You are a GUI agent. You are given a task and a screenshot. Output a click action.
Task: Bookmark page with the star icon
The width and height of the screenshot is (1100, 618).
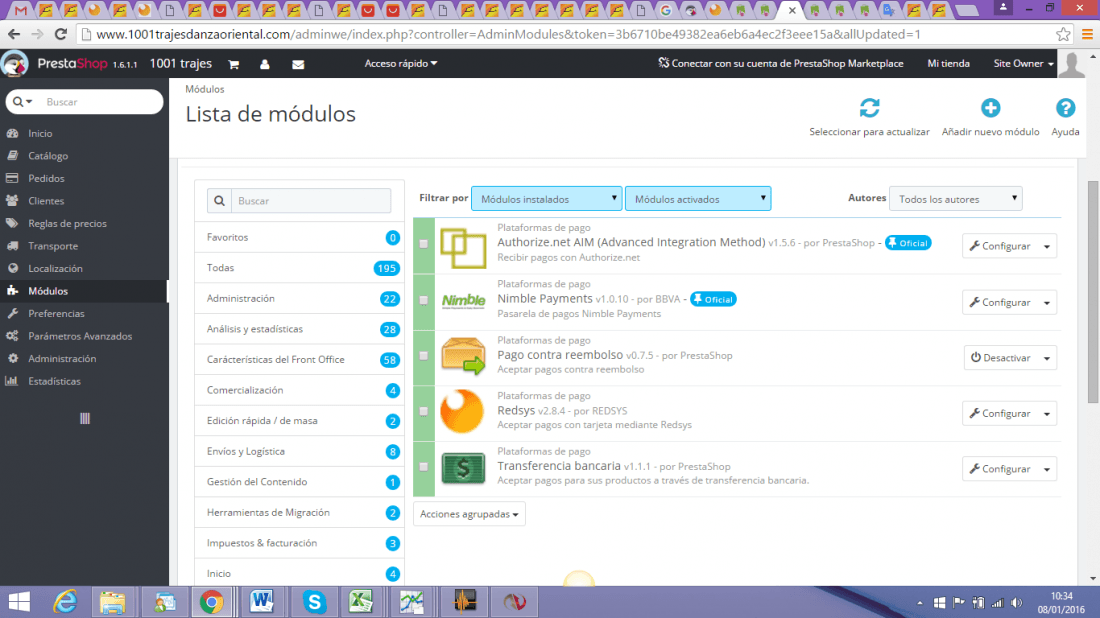pyautogui.click(x=1063, y=34)
